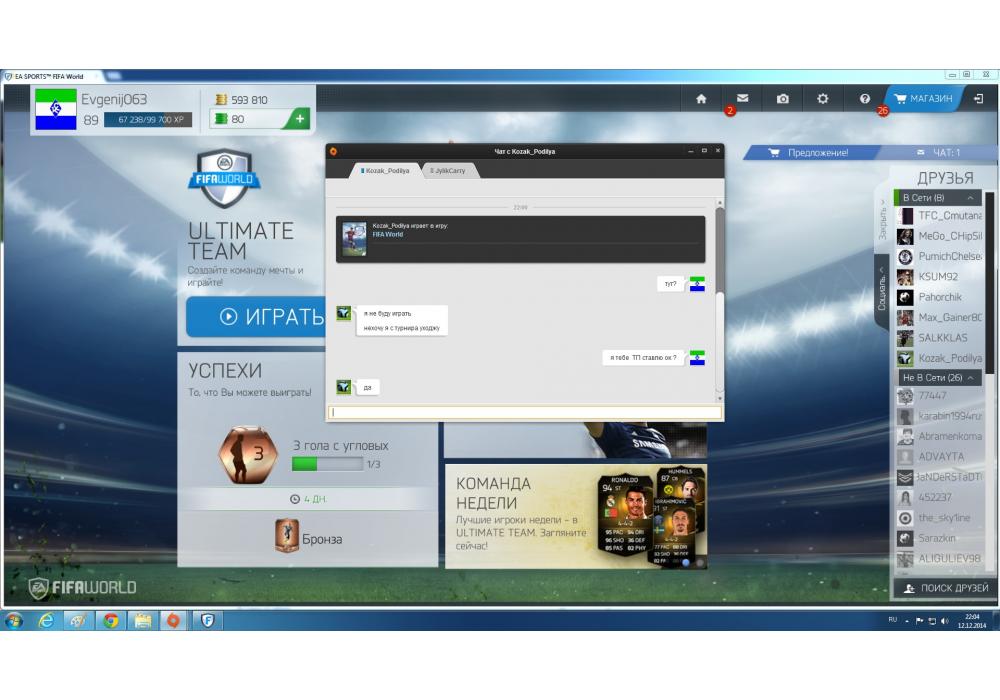Click the coins balance 593 810

pyautogui.click(x=242, y=100)
